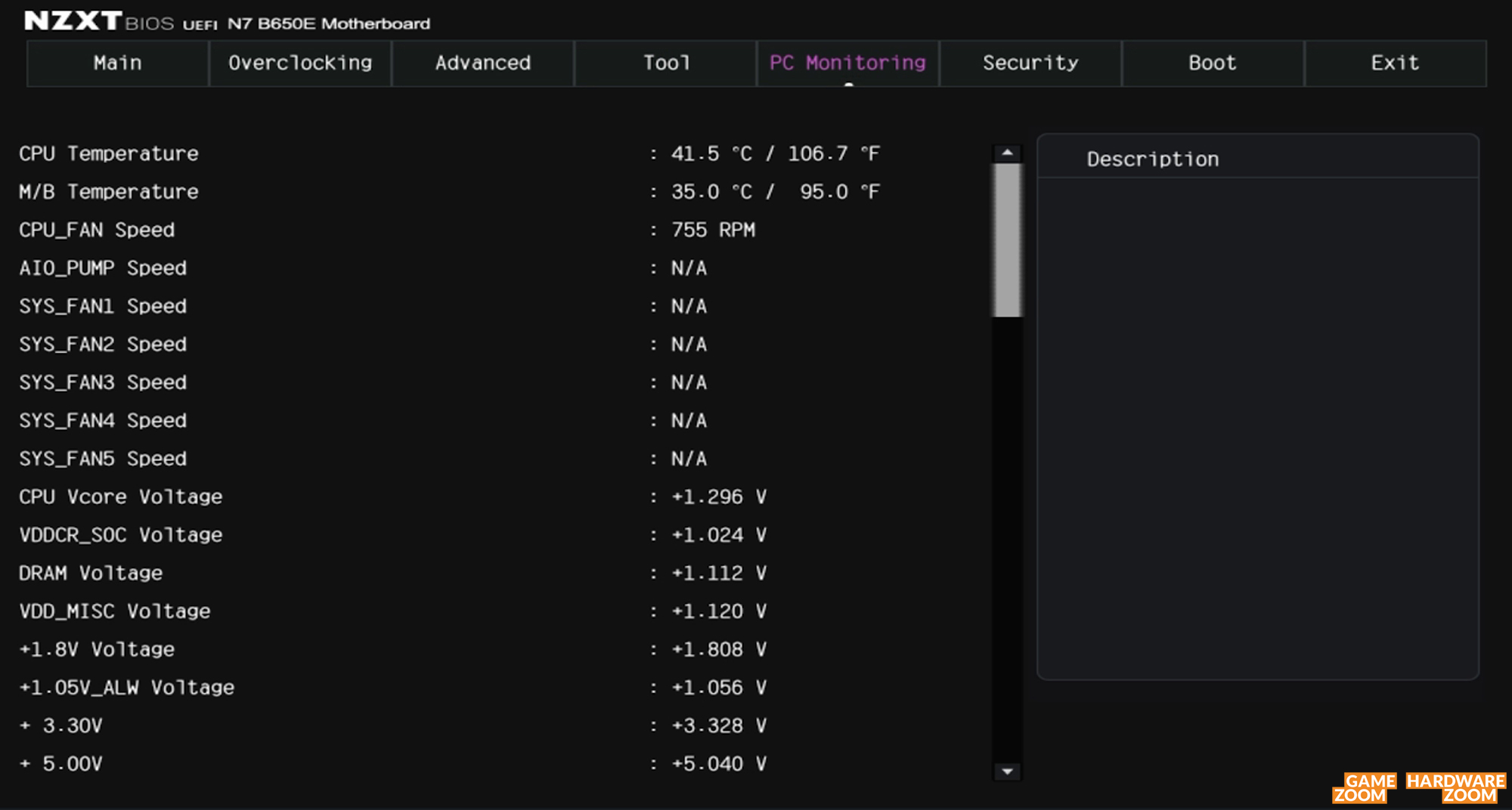Select the DRAM Voltage label
The image size is (1512, 810).
click(x=91, y=573)
